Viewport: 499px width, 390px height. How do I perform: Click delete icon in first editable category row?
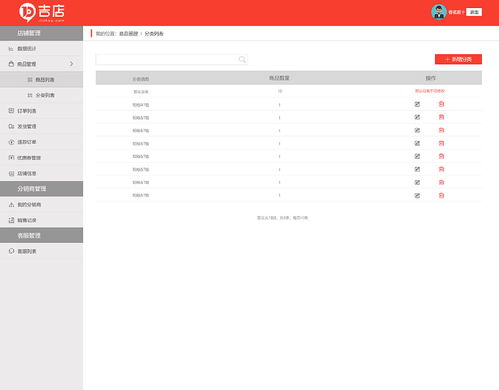tap(441, 104)
